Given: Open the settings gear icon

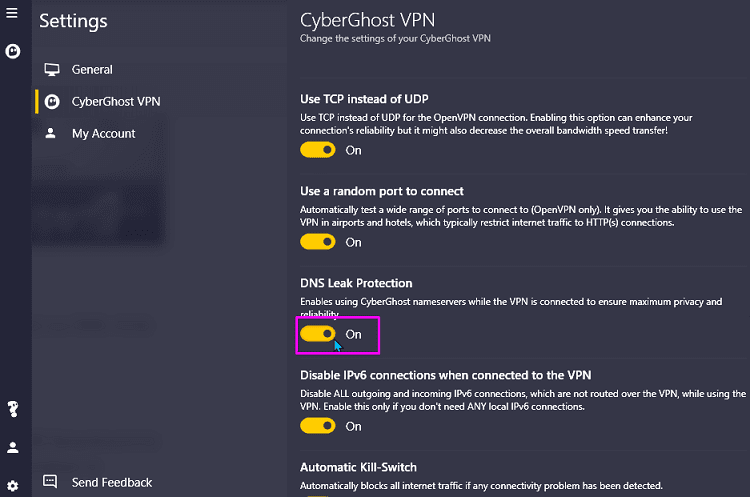Looking at the screenshot, I should point(13,486).
